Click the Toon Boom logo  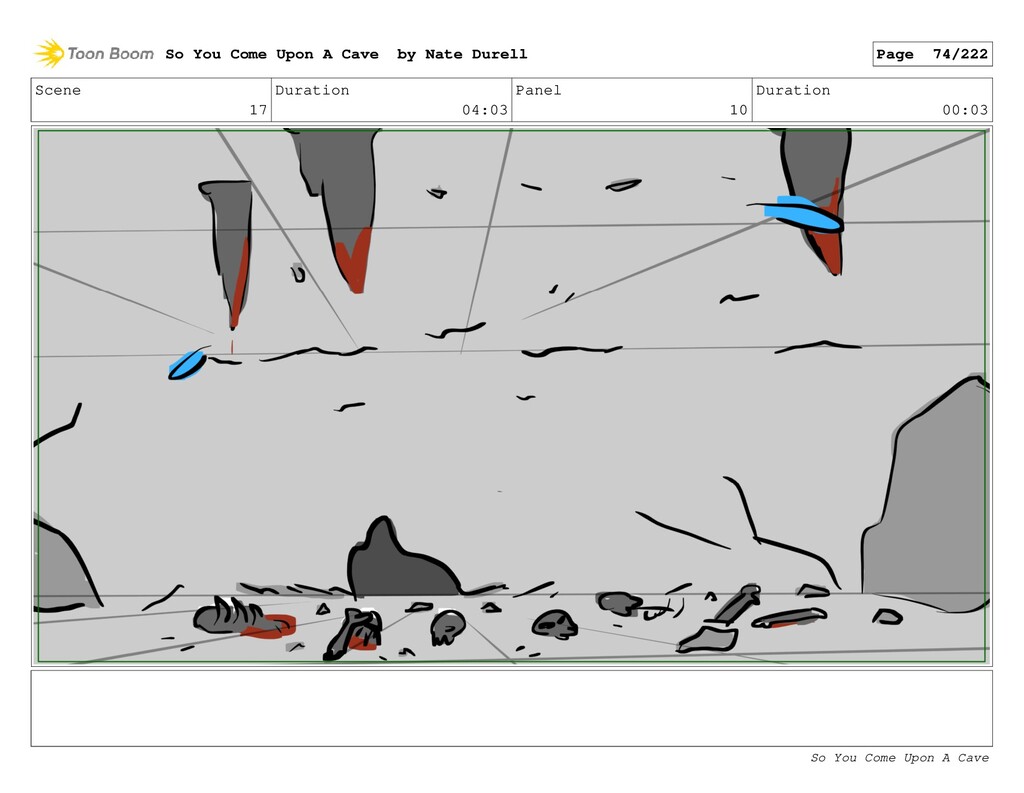coord(94,54)
